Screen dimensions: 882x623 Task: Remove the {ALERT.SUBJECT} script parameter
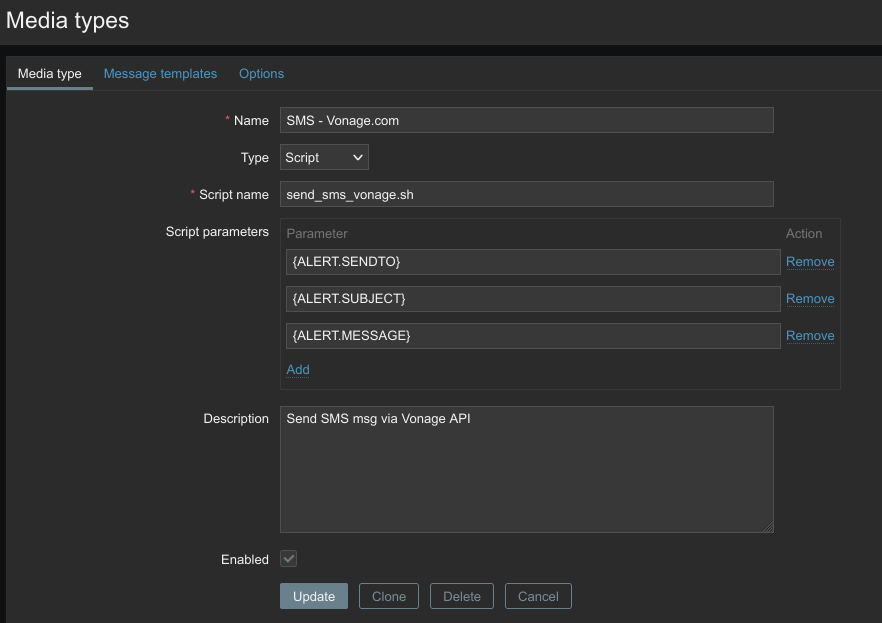point(809,299)
